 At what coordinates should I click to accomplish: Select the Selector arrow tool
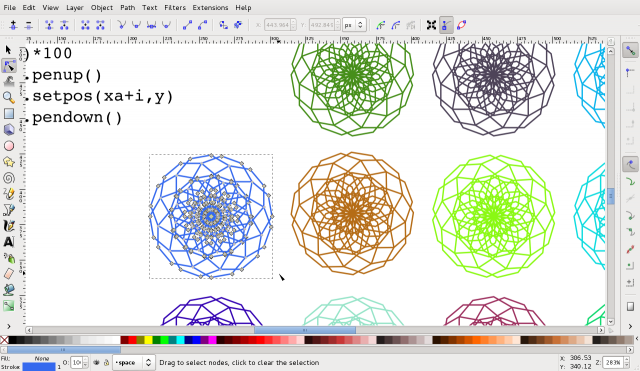pyautogui.click(x=8, y=50)
